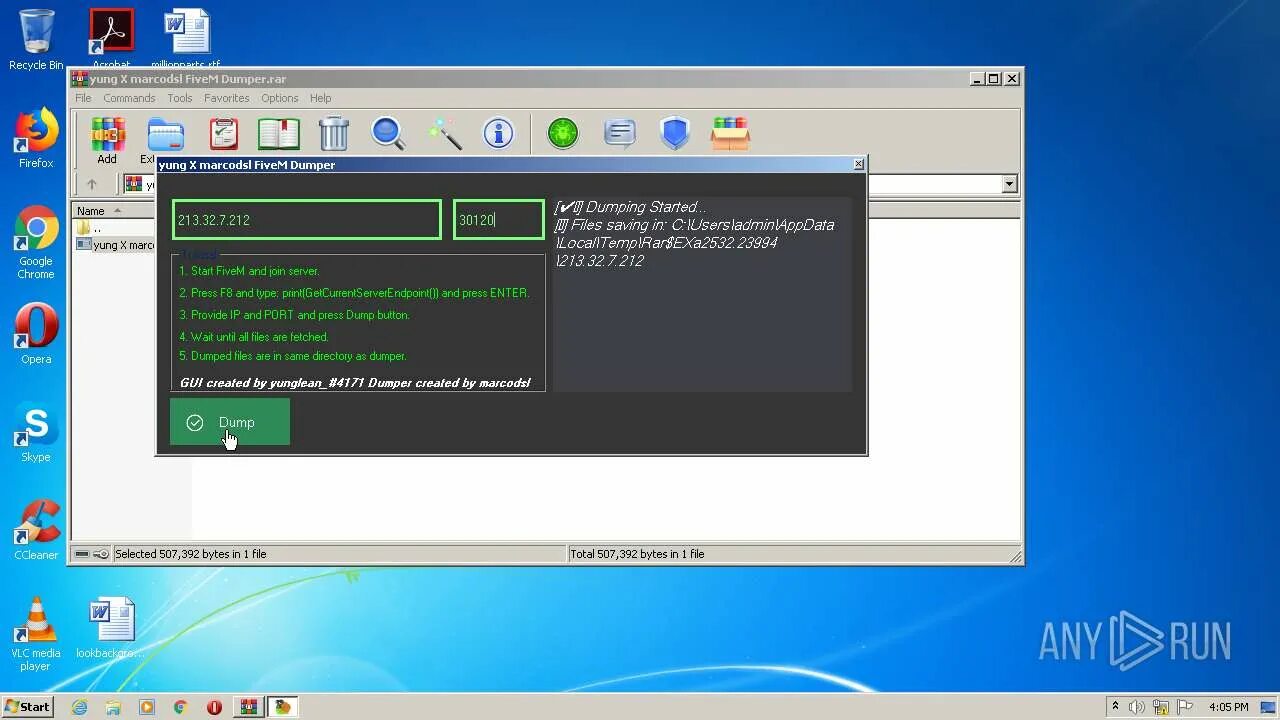The height and width of the screenshot is (720, 1280).
Task: Click the Find magnifier toolbar icon
Action: click(x=388, y=133)
